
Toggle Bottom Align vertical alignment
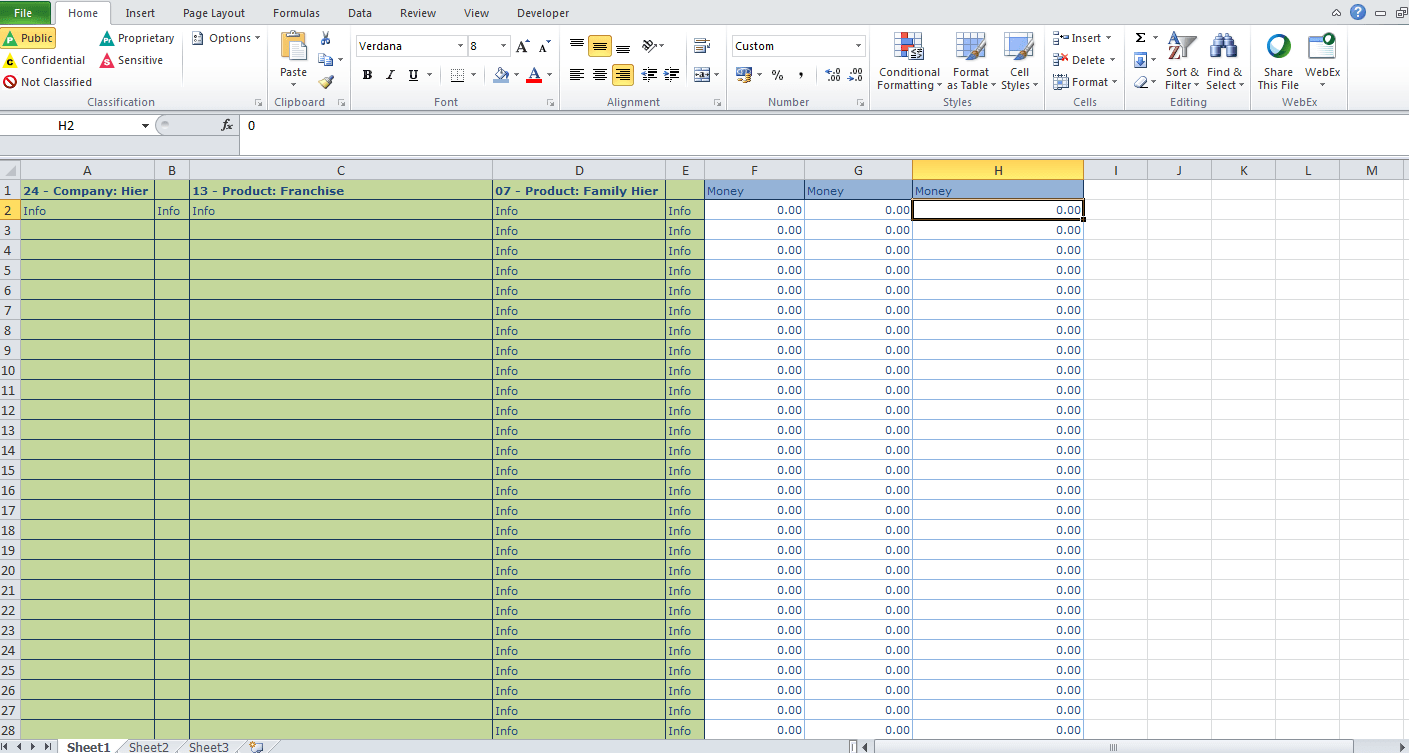pyautogui.click(x=623, y=46)
